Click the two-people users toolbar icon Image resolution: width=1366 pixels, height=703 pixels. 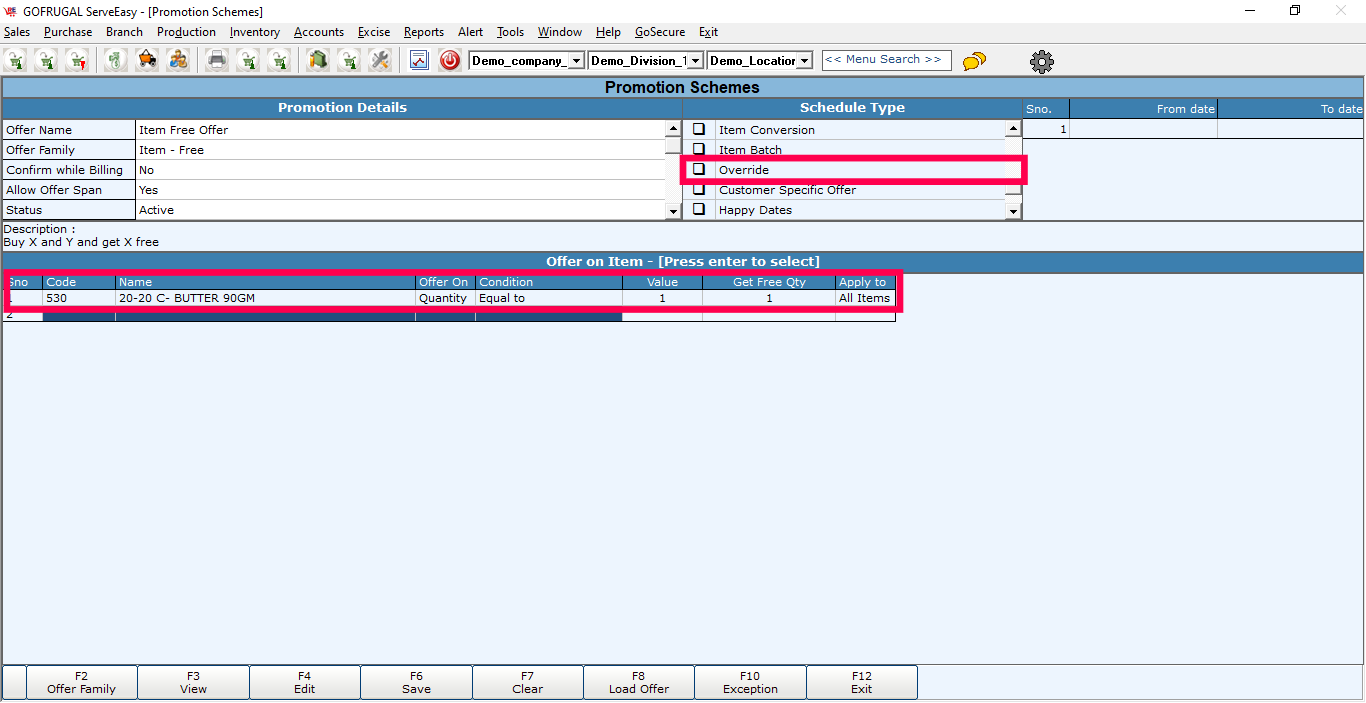click(x=178, y=60)
